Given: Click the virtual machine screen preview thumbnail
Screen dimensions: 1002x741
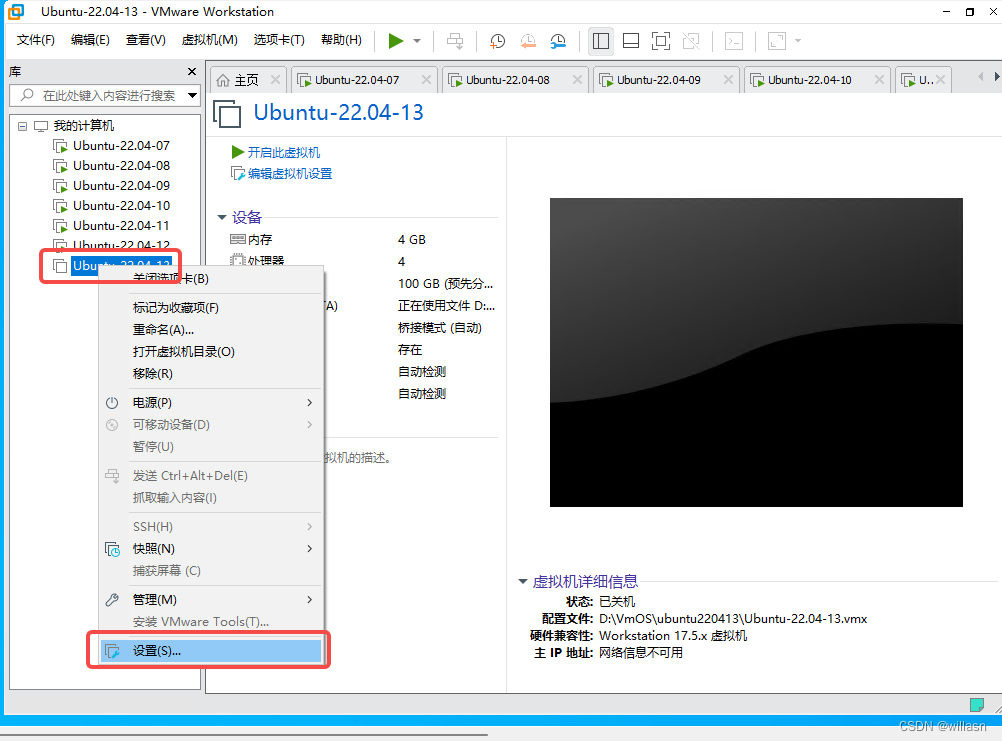Looking at the screenshot, I should [x=756, y=352].
